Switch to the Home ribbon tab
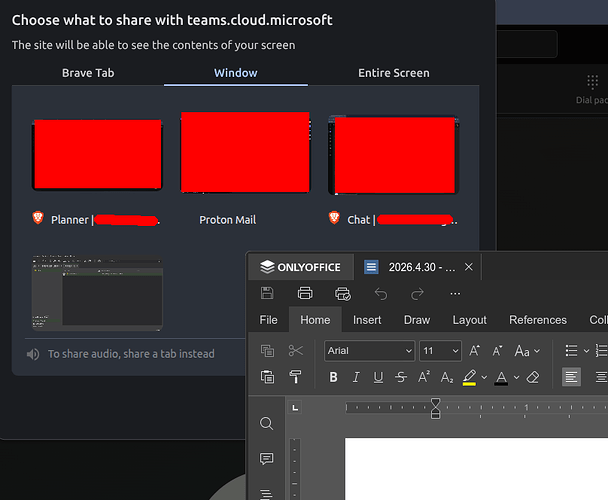The height and width of the screenshot is (500, 608). [x=315, y=320]
